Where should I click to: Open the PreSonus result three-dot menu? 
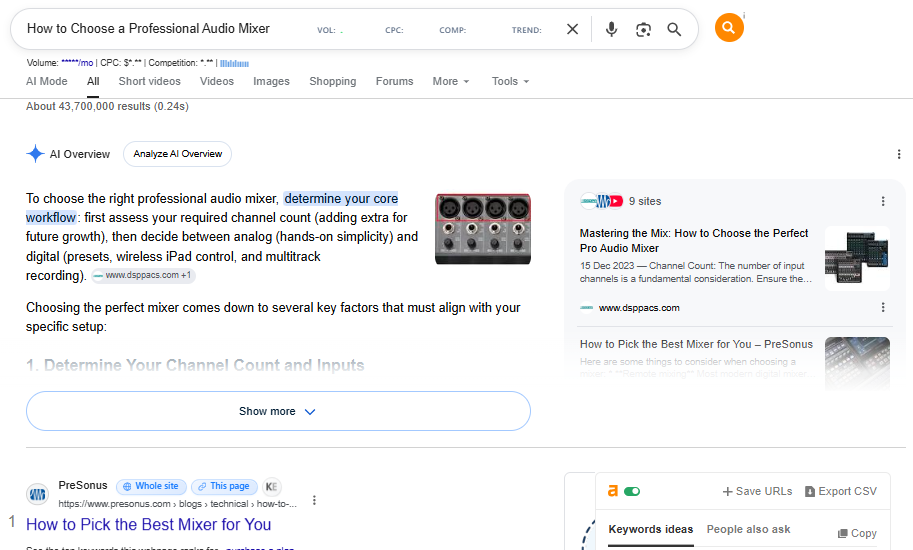coord(314,501)
